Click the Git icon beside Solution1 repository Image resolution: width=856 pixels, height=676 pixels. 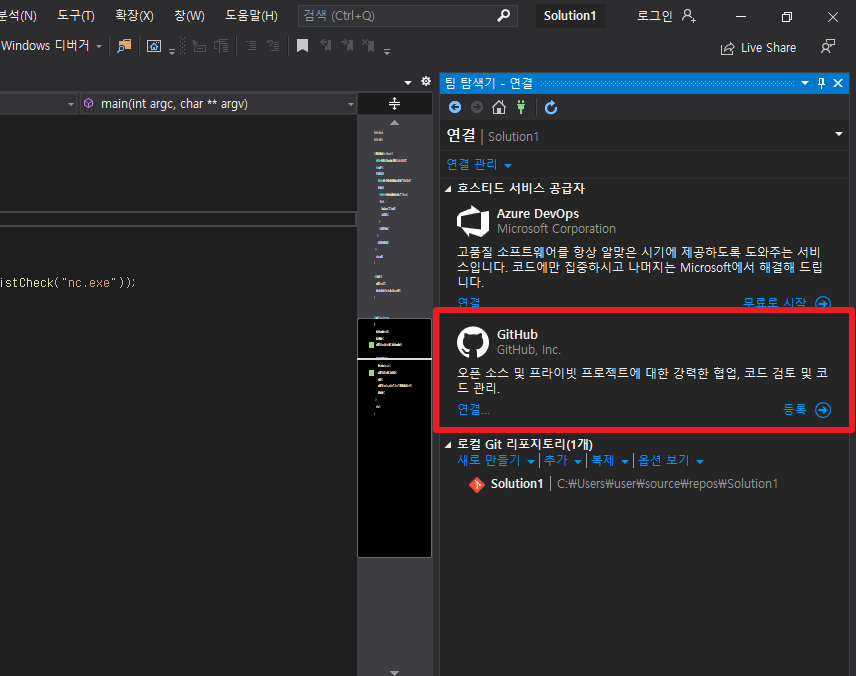pyautogui.click(x=477, y=484)
